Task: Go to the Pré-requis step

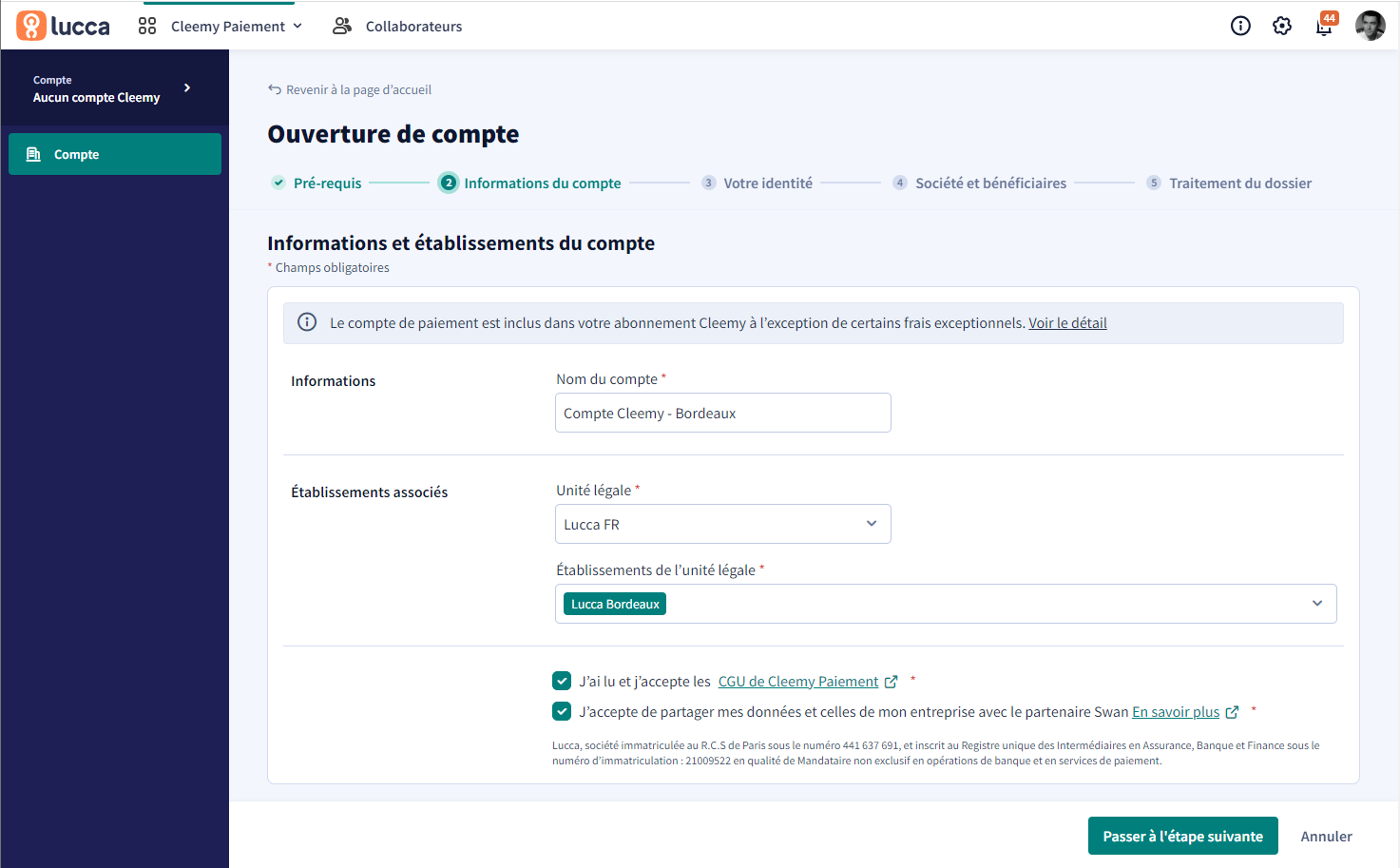Action: tap(327, 183)
